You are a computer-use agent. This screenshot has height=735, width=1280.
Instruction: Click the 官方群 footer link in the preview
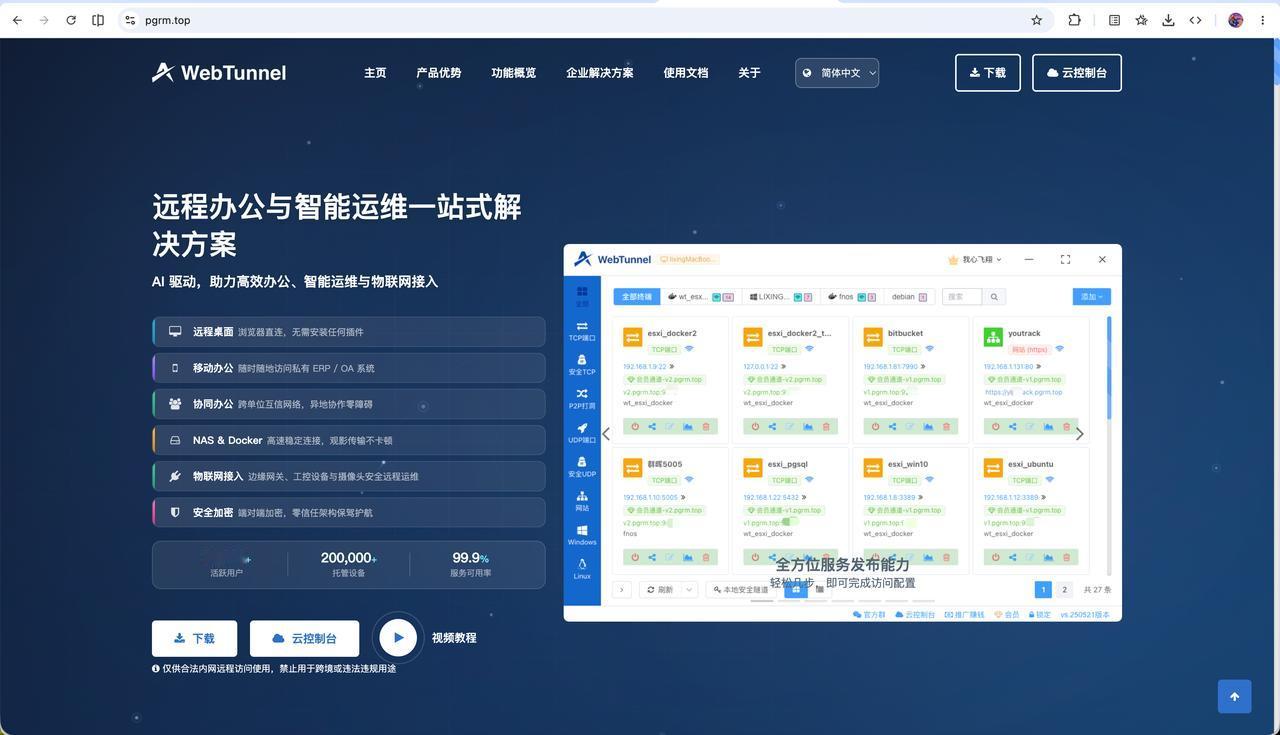tap(869, 615)
